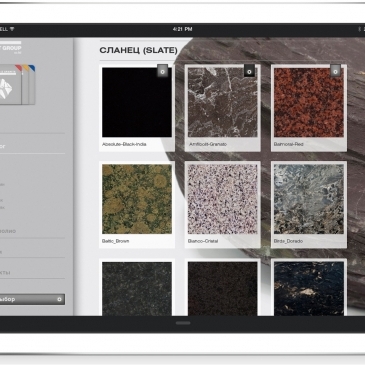Open the dark brown sample in bottom row
Viewport: 365px width, 365px height.
click(x=223, y=289)
